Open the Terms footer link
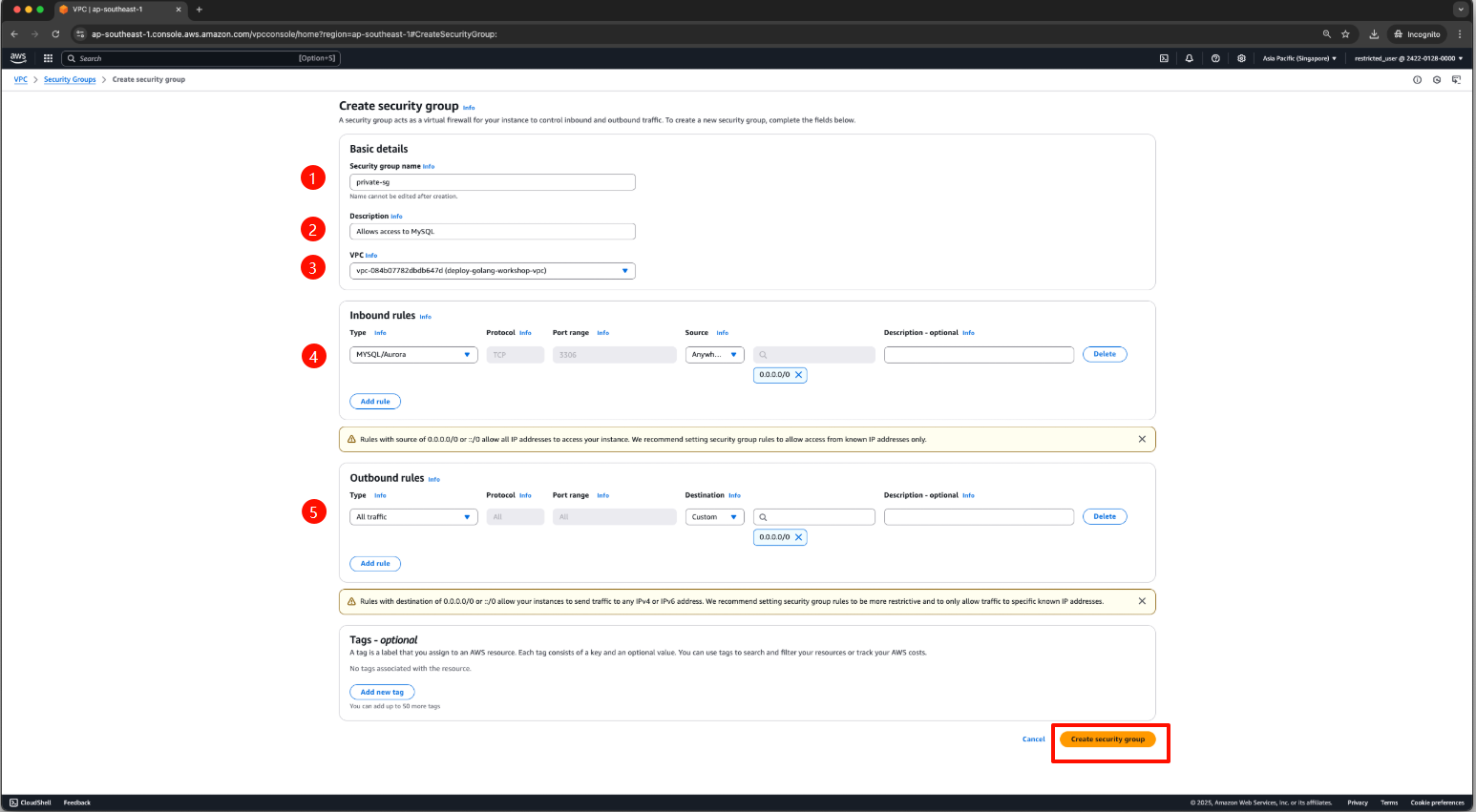This screenshot has width=1476, height=812. pyautogui.click(x=1389, y=802)
